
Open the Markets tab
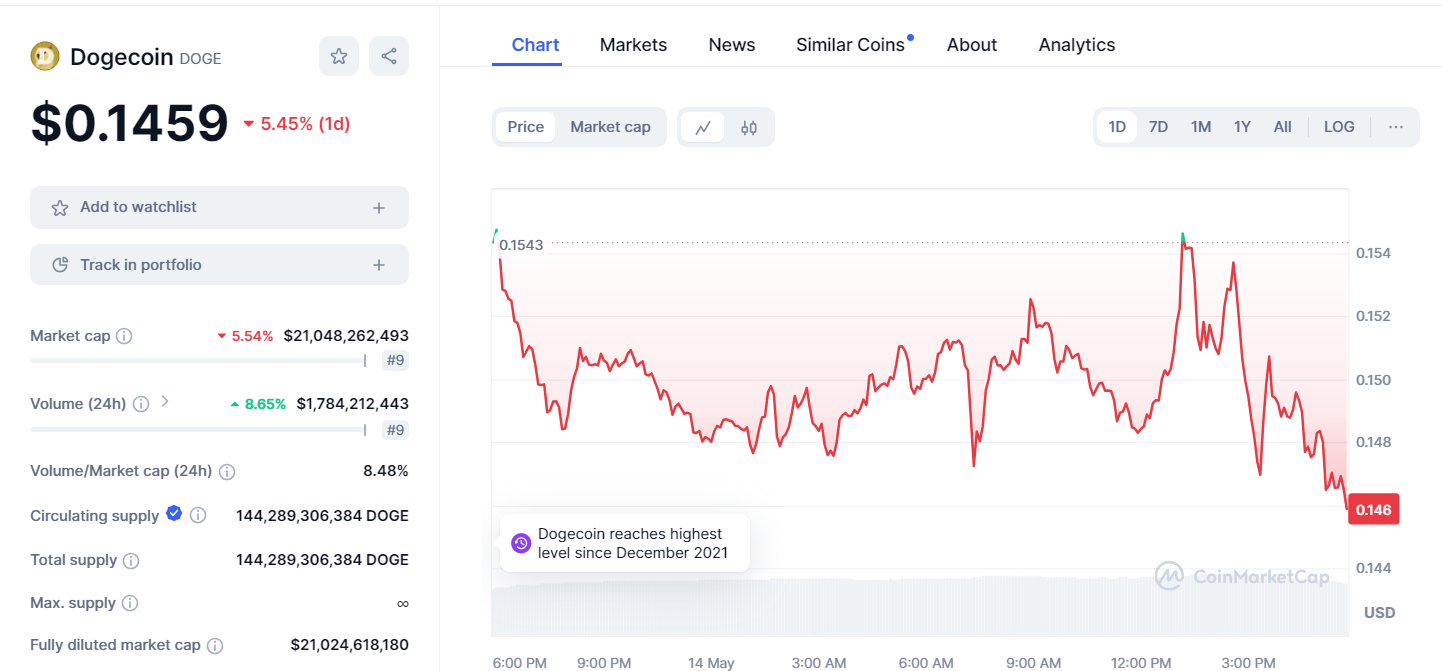(633, 45)
